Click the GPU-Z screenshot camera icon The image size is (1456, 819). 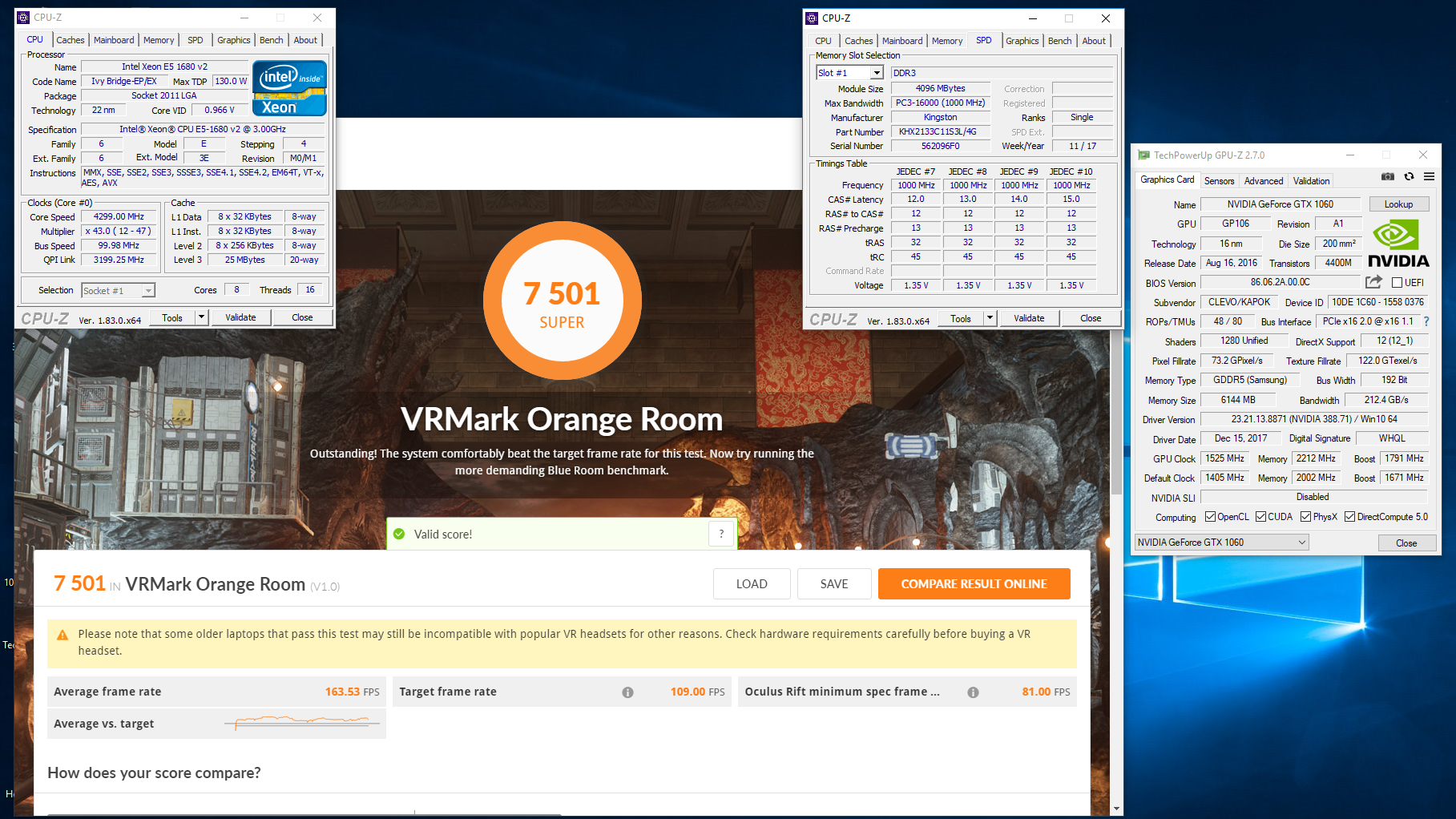coord(1388,177)
